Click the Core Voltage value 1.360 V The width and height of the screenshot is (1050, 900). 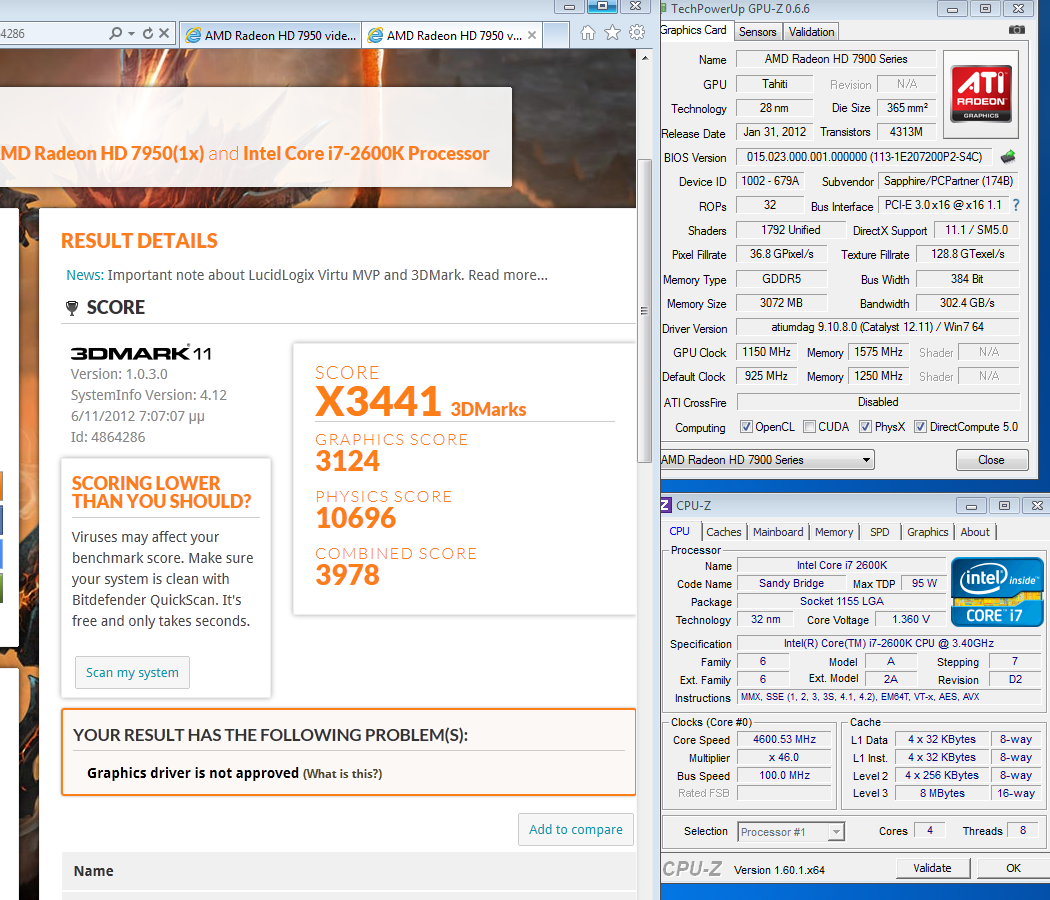pyautogui.click(x=911, y=620)
